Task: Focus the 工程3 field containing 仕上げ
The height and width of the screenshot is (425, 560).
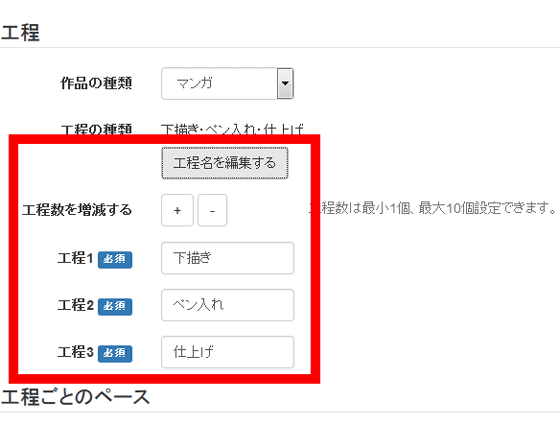Action: coord(228,352)
